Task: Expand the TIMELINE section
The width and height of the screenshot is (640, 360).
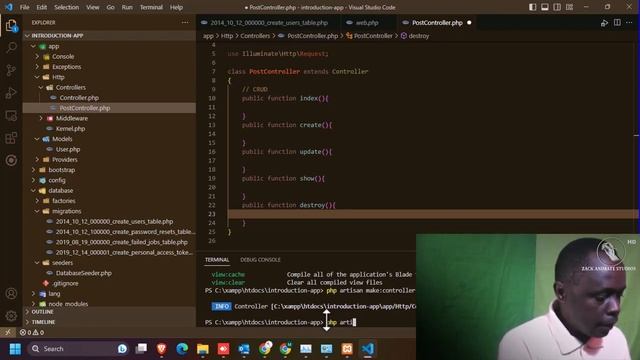Action: click(43, 322)
